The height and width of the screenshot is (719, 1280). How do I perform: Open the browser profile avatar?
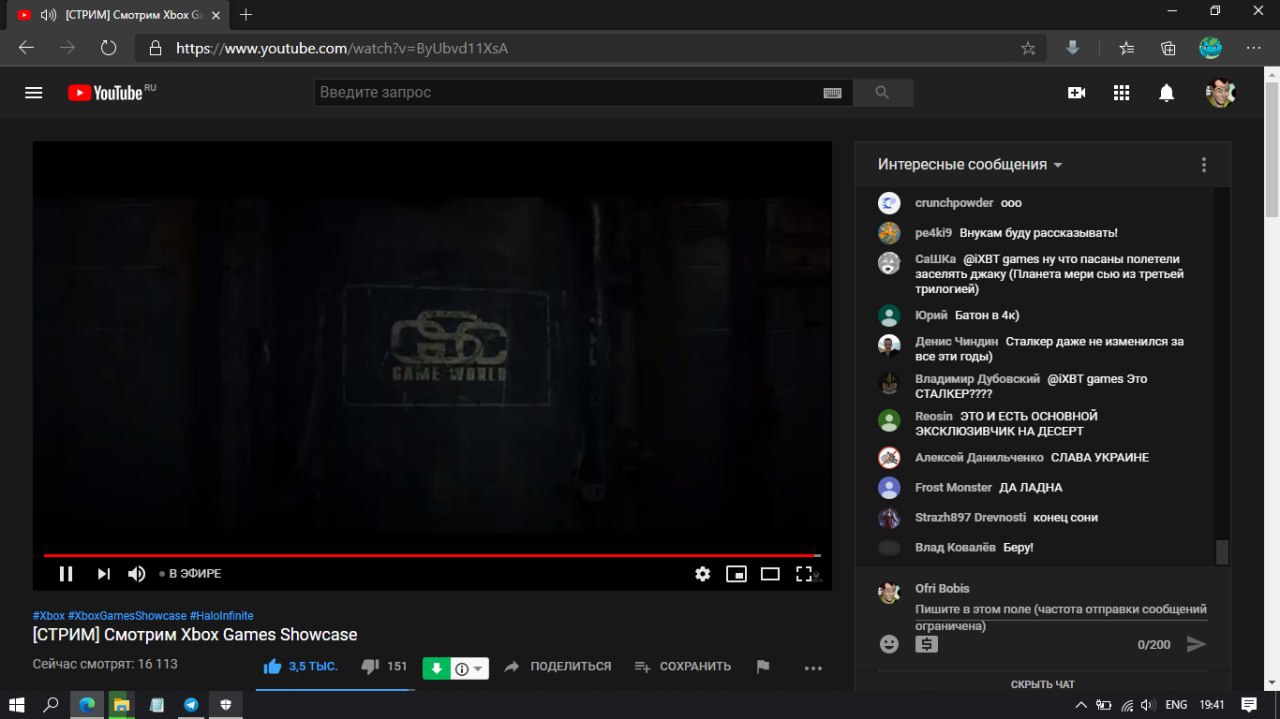[x=1211, y=48]
